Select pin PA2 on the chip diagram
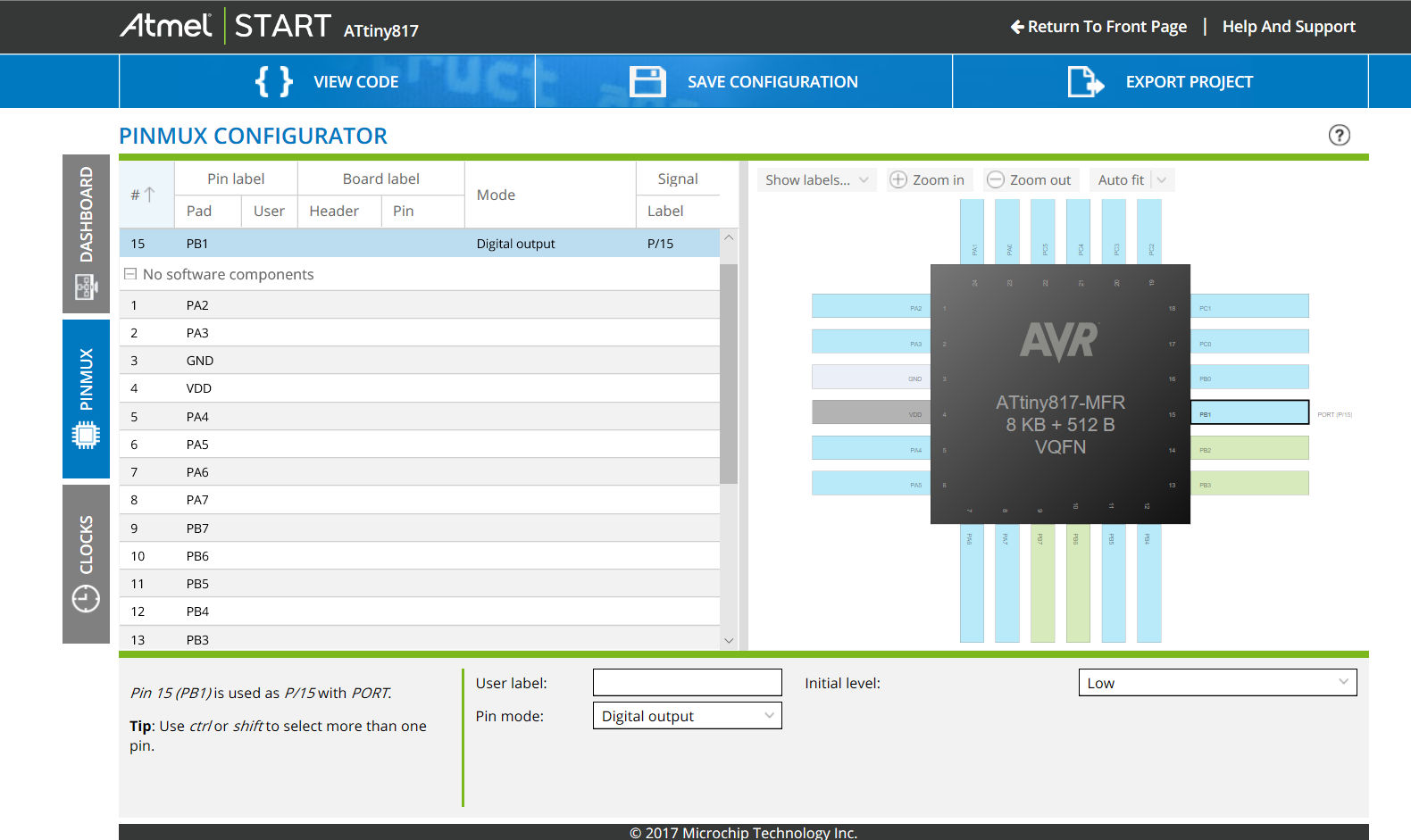 pyautogui.click(x=871, y=306)
